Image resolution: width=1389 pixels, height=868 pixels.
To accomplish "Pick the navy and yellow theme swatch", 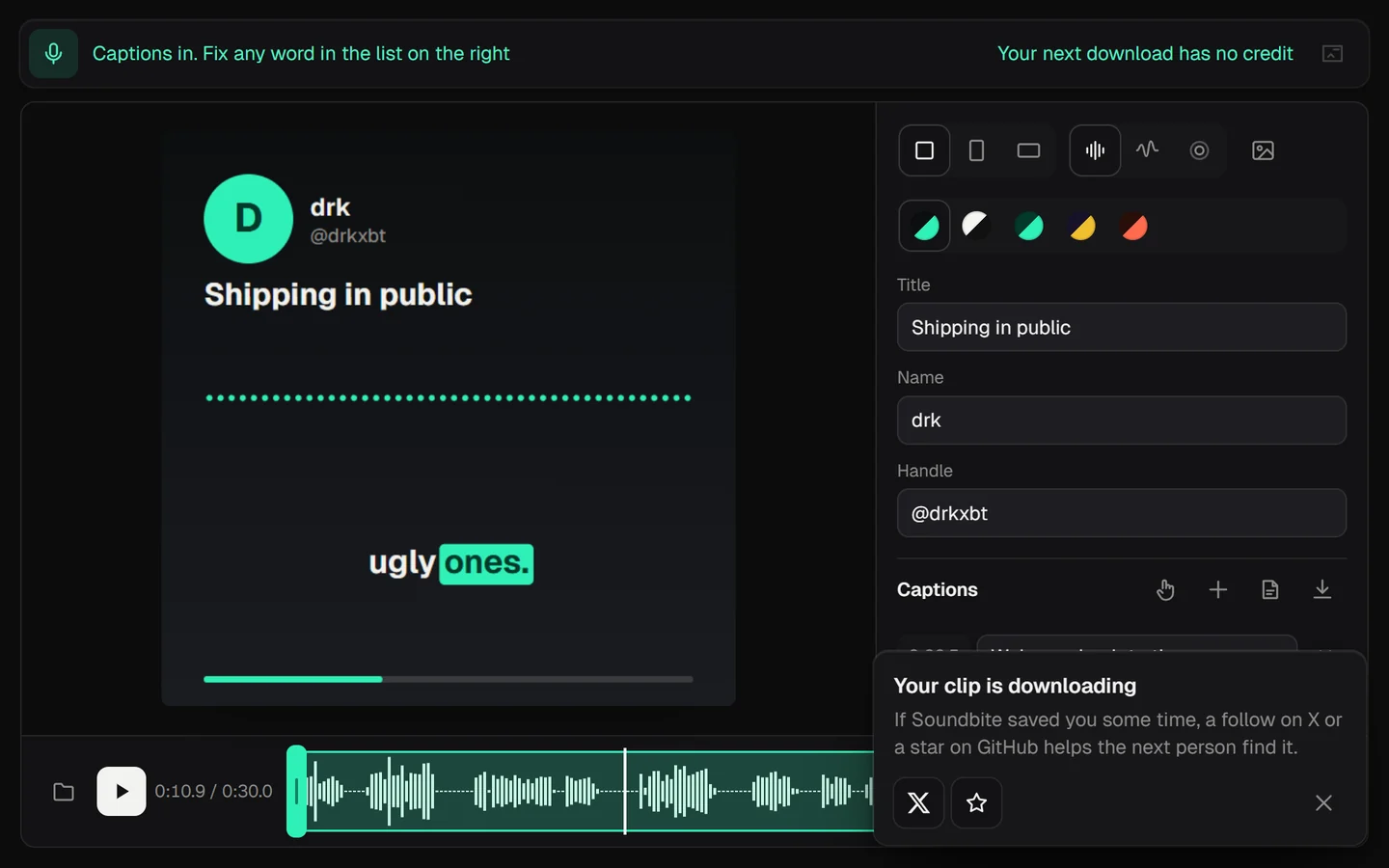I will click(x=1082, y=226).
